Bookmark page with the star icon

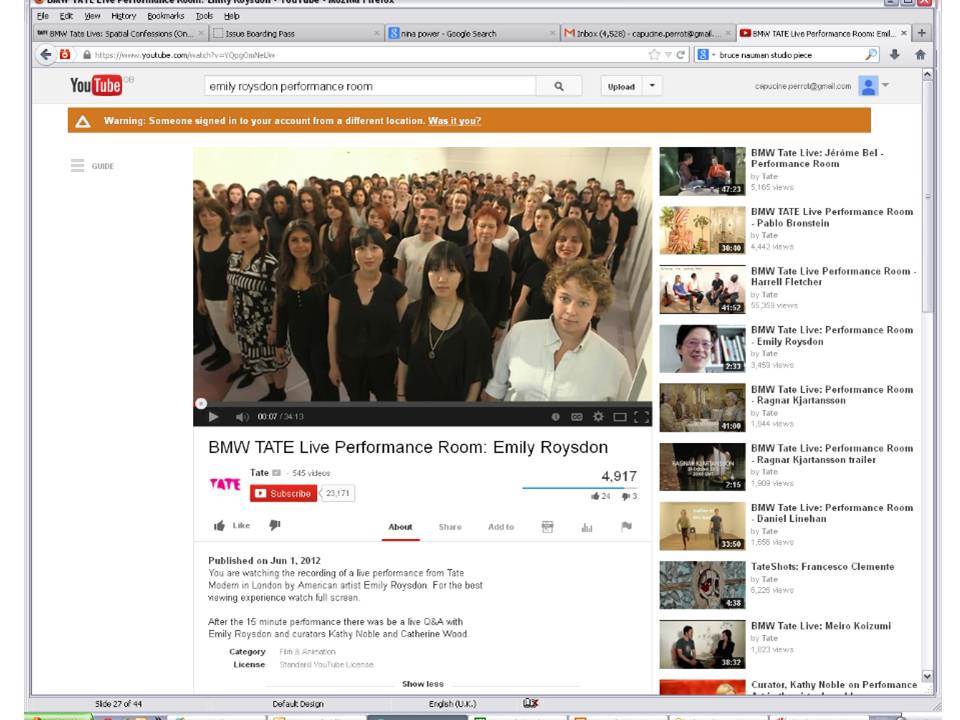click(654, 55)
